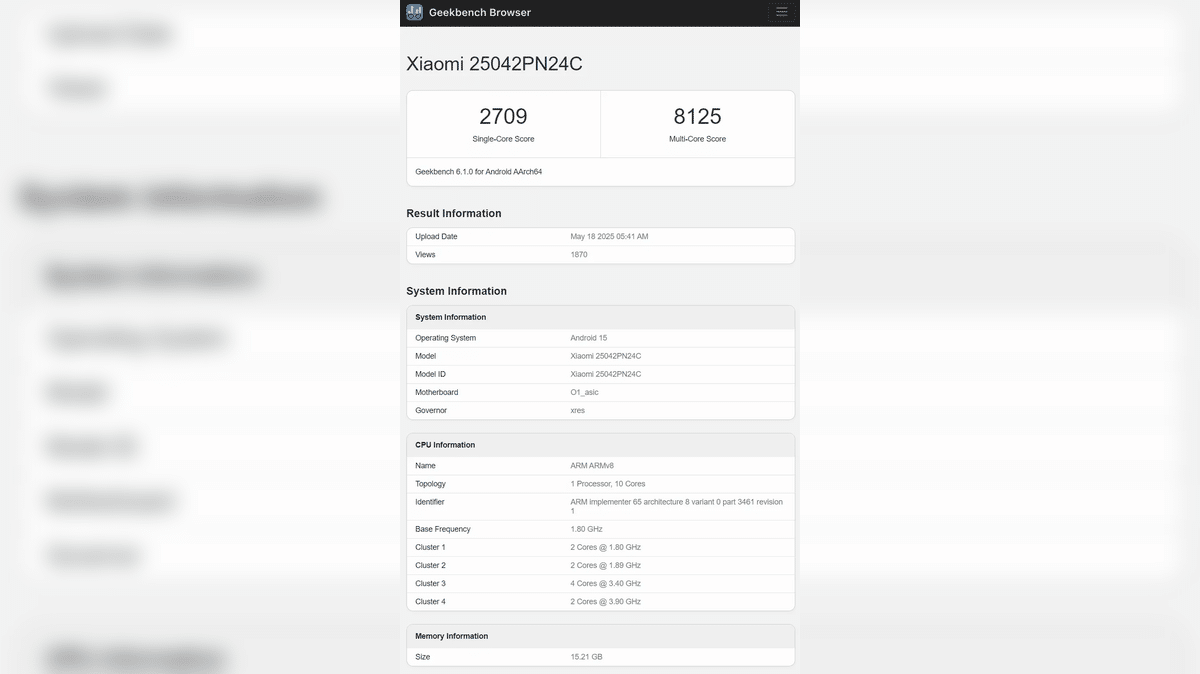Click the CPU Information table header
Image resolution: width=1200 pixels, height=674 pixels.
tap(600, 445)
